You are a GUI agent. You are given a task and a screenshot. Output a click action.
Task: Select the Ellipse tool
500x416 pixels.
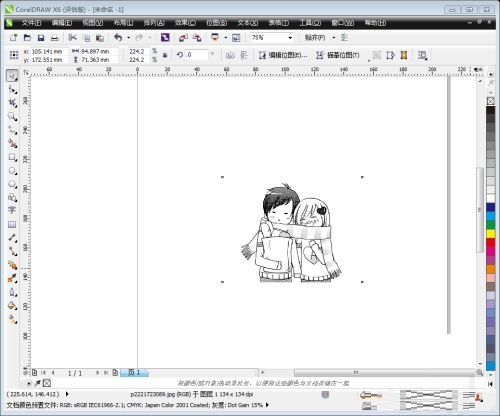click(x=12, y=171)
